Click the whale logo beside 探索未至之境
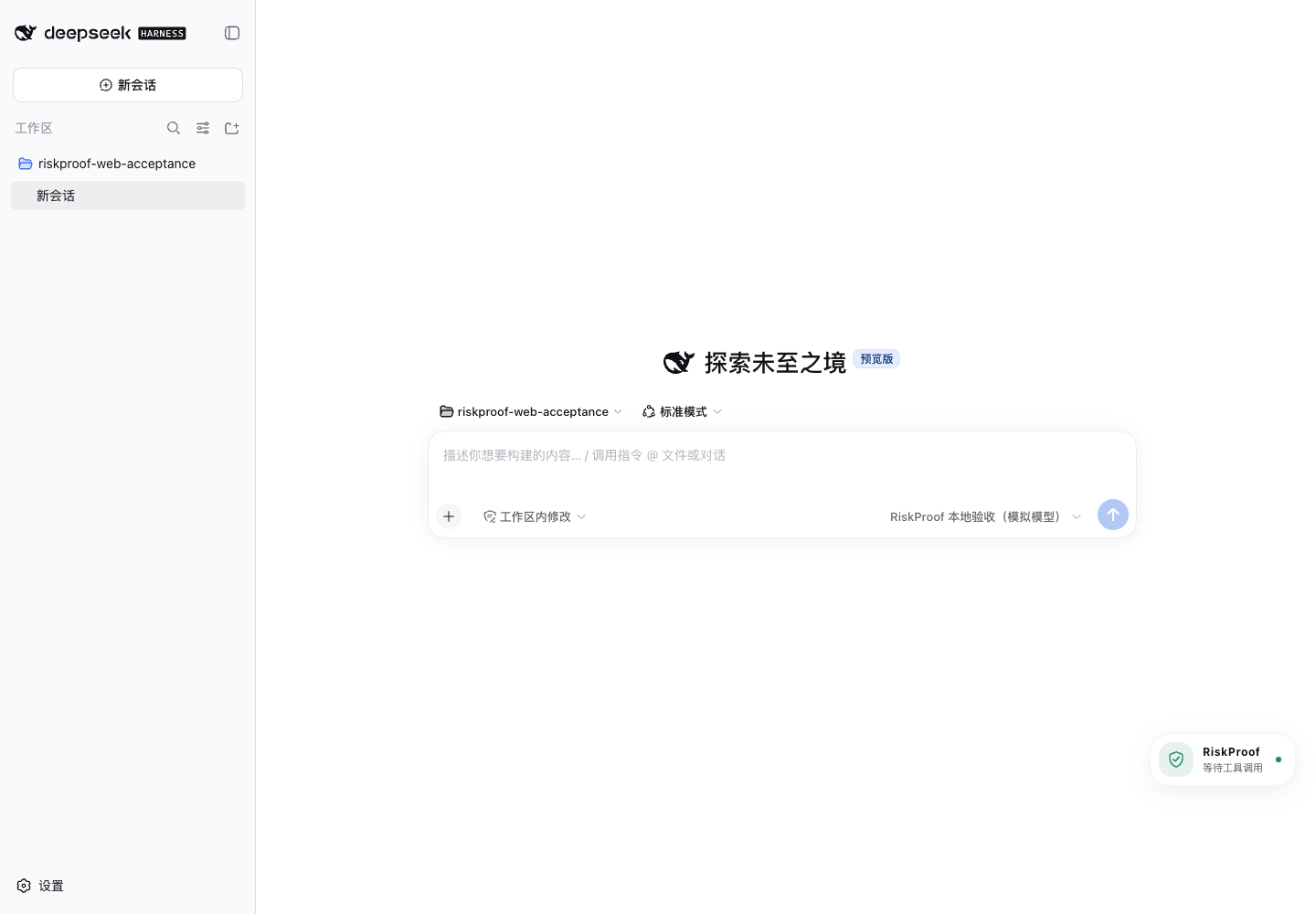Viewport: 1316px width, 914px height. coord(679,363)
